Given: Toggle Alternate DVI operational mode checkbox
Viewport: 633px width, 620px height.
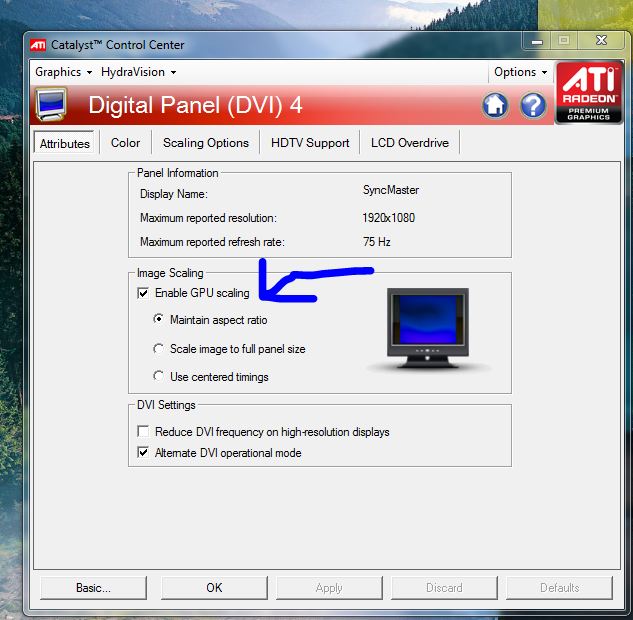Looking at the screenshot, I should tap(143, 452).
